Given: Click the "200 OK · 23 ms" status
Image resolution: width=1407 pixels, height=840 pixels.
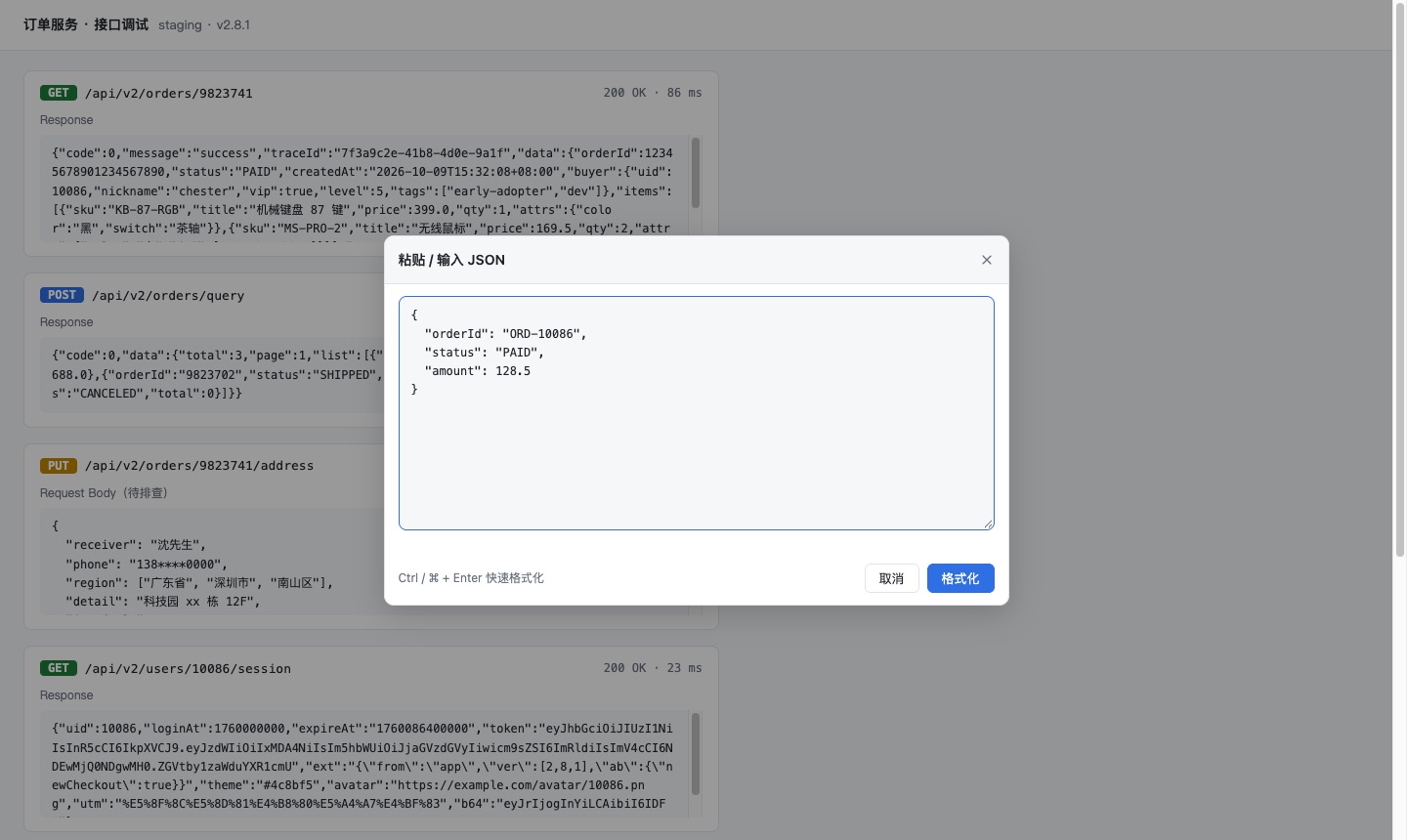Looking at the screenshot, I should click(x=653, y=668).
